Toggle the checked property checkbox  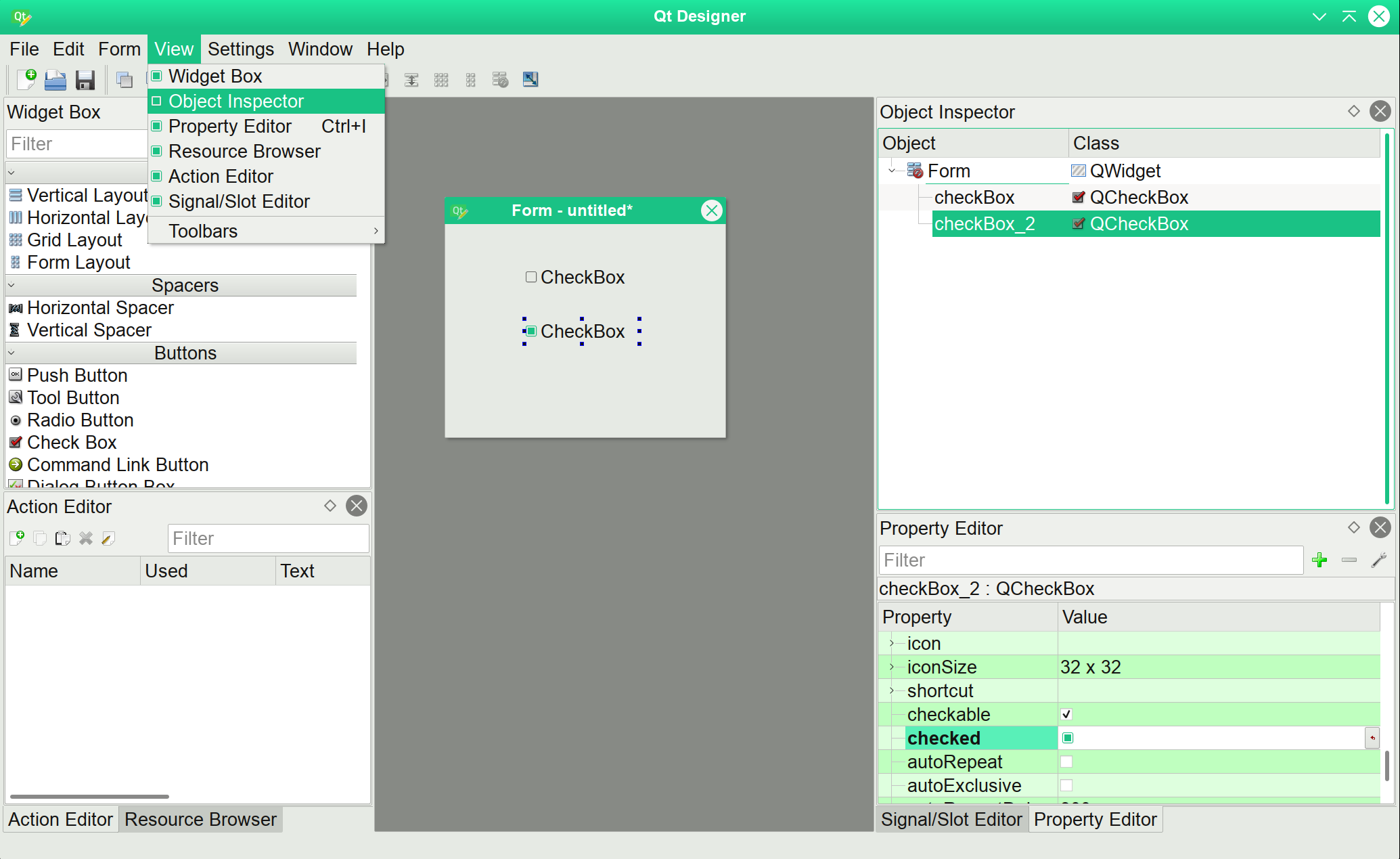pyautogui.click(x=1068, y=738)
